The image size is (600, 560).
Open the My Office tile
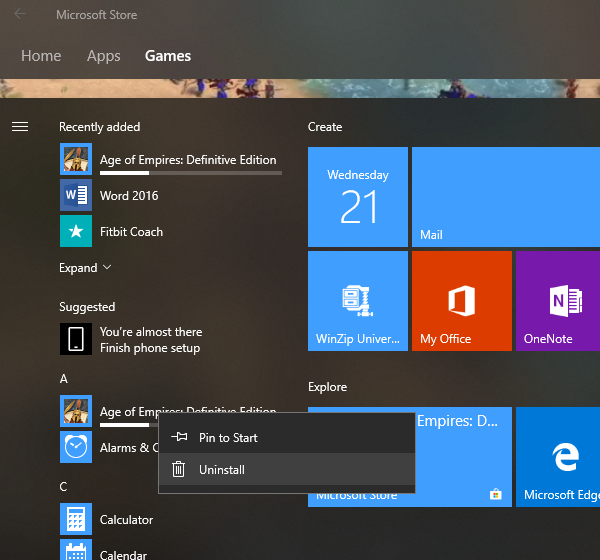461,301
